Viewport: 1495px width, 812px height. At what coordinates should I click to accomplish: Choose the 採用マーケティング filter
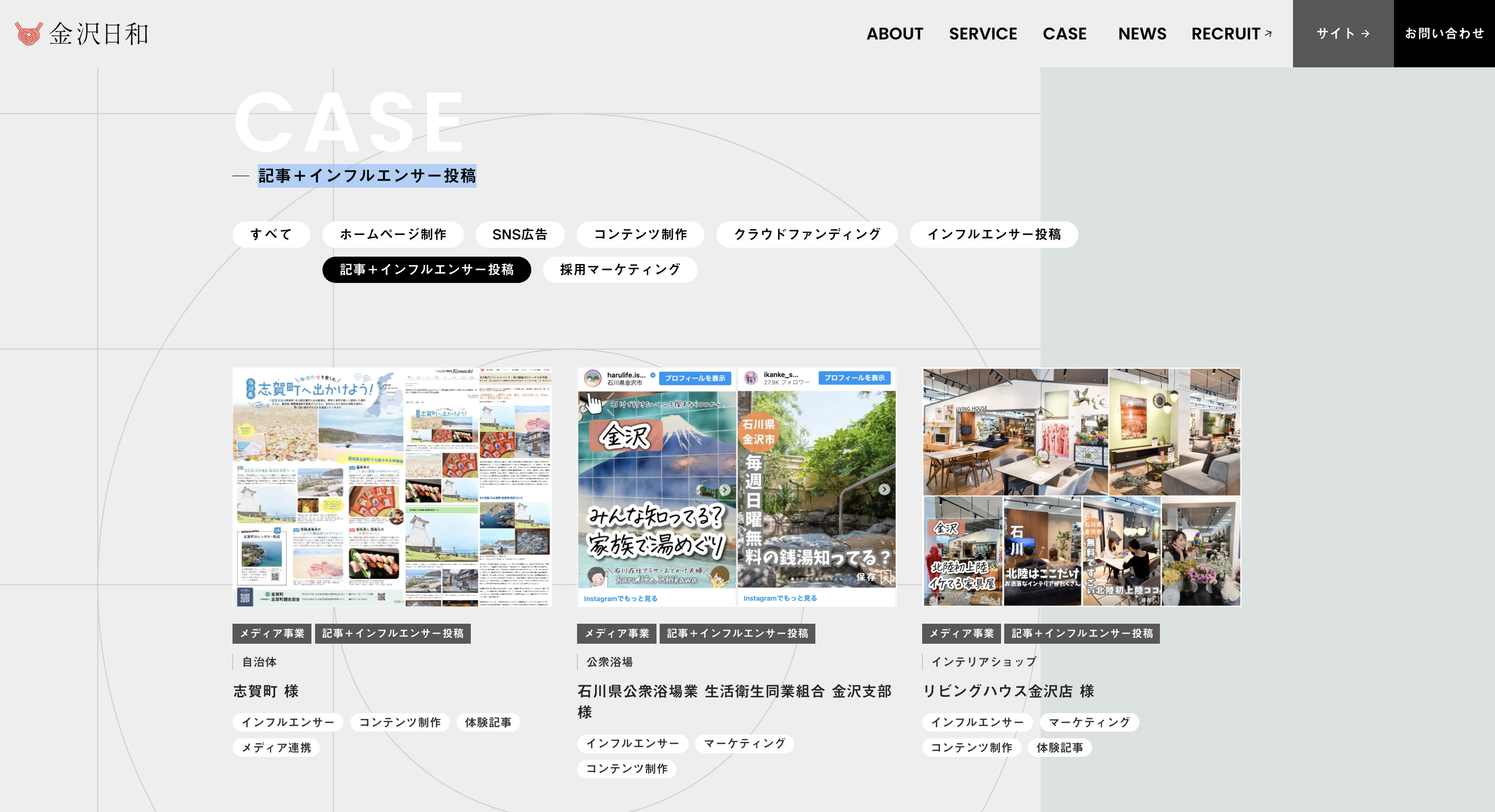coord(619,270)
